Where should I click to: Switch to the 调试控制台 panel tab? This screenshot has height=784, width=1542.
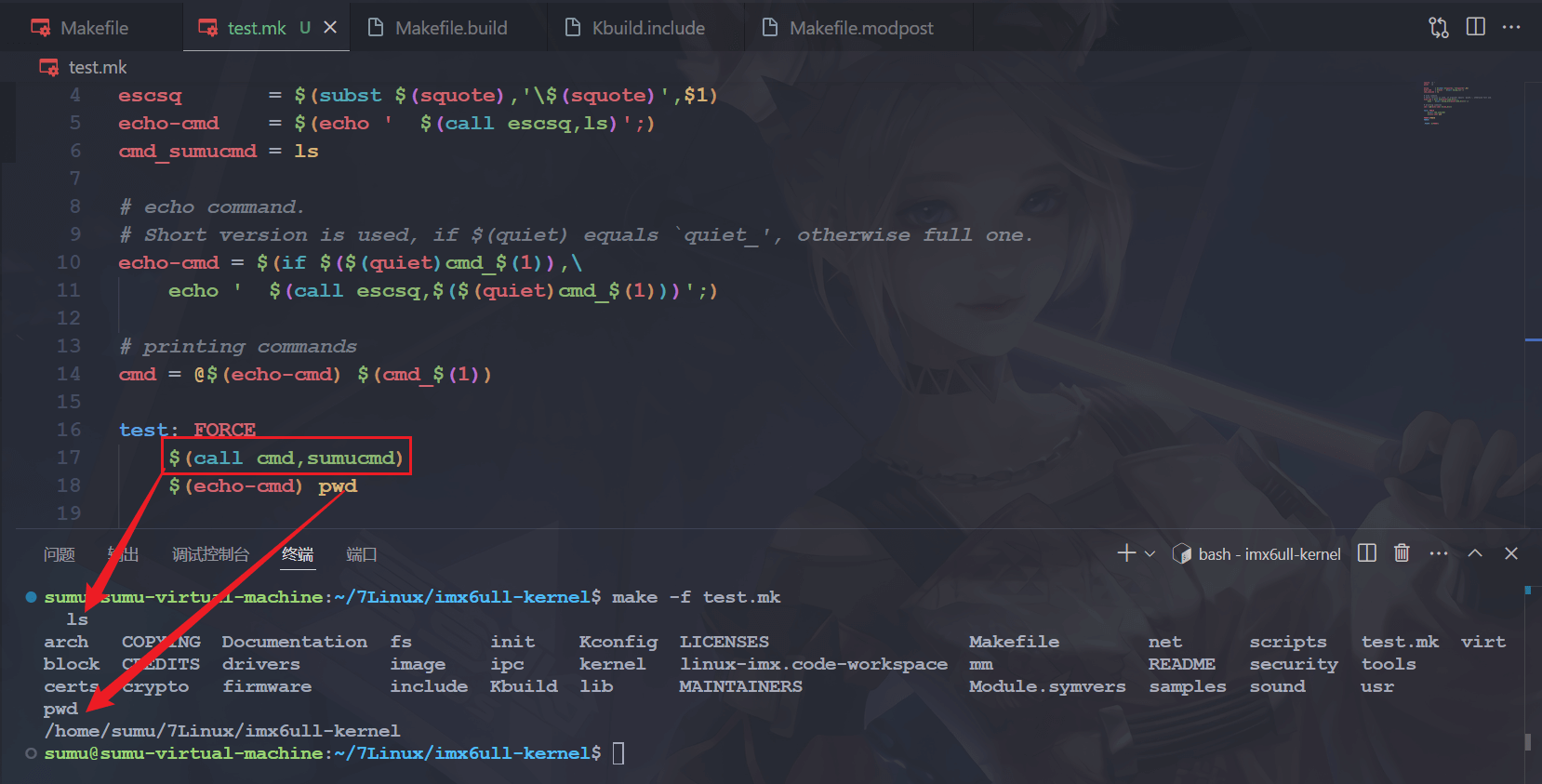(x=210, y=554)
